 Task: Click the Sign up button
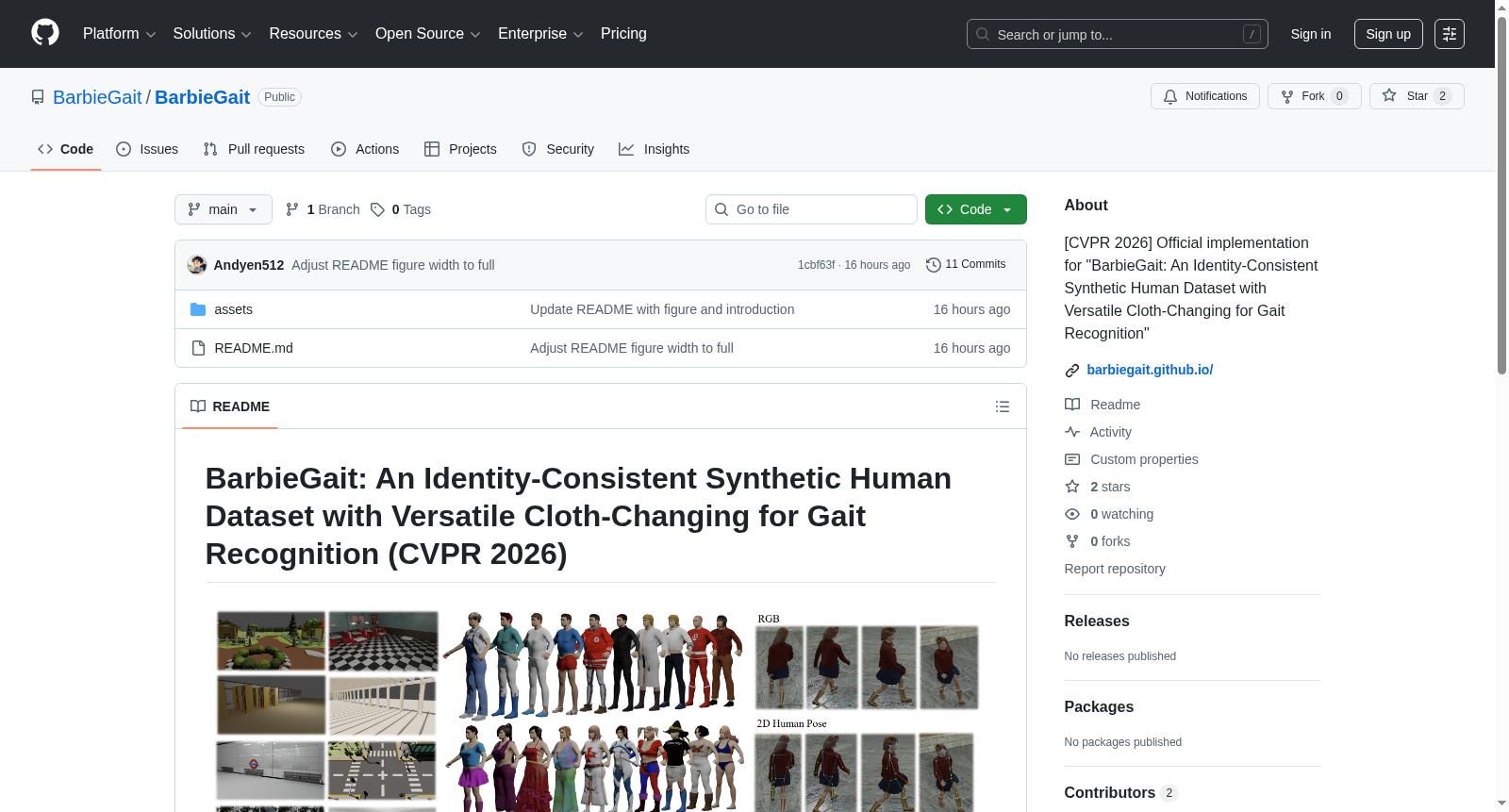click(x=1388, y=34)
